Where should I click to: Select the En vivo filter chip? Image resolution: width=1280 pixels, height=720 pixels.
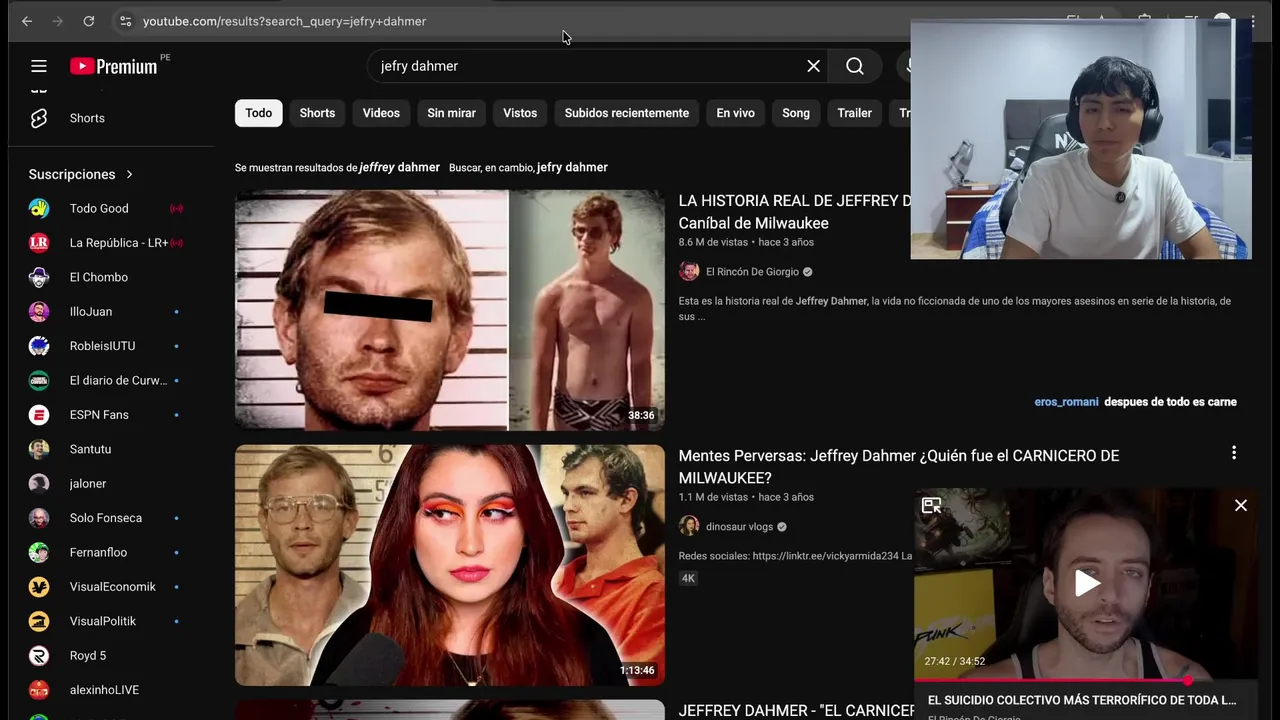click(735, 113)
